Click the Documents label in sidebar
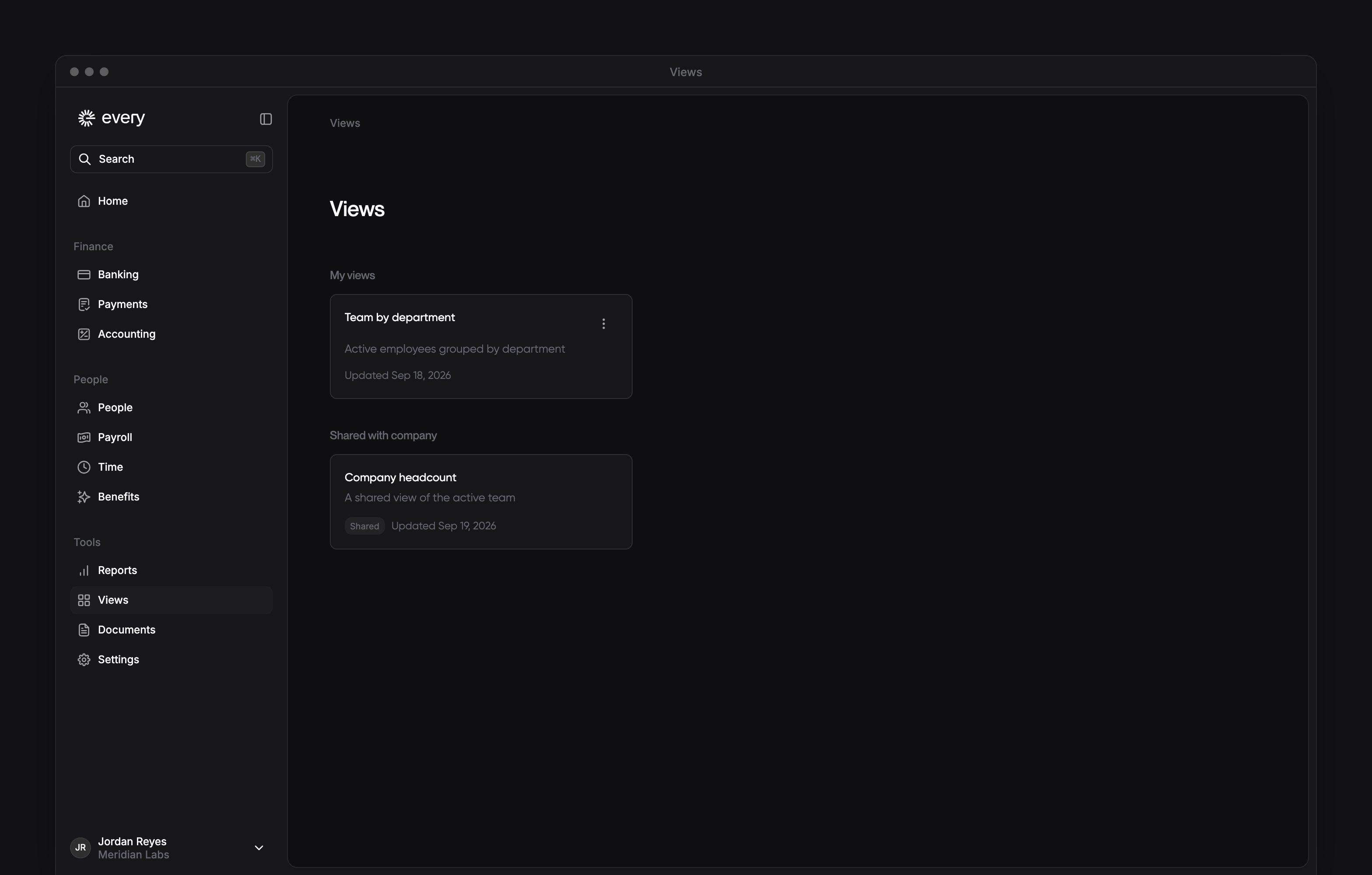The width and height of the screenshot is (1372, 875). tap(126, 630)
